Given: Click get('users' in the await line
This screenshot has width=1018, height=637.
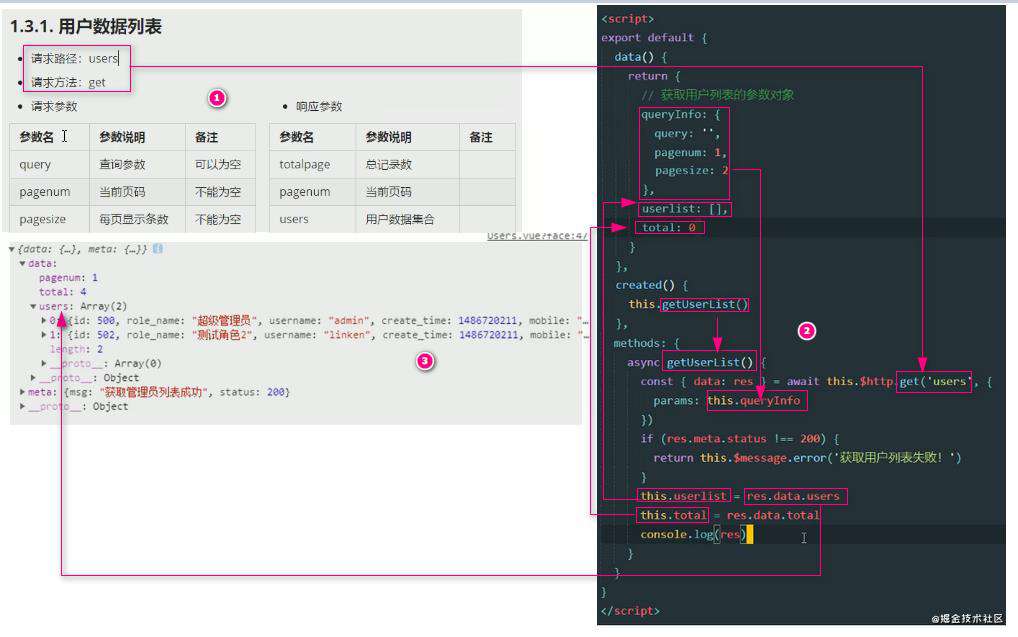Looking at the screenshot, I should click(x=935, y=382).
